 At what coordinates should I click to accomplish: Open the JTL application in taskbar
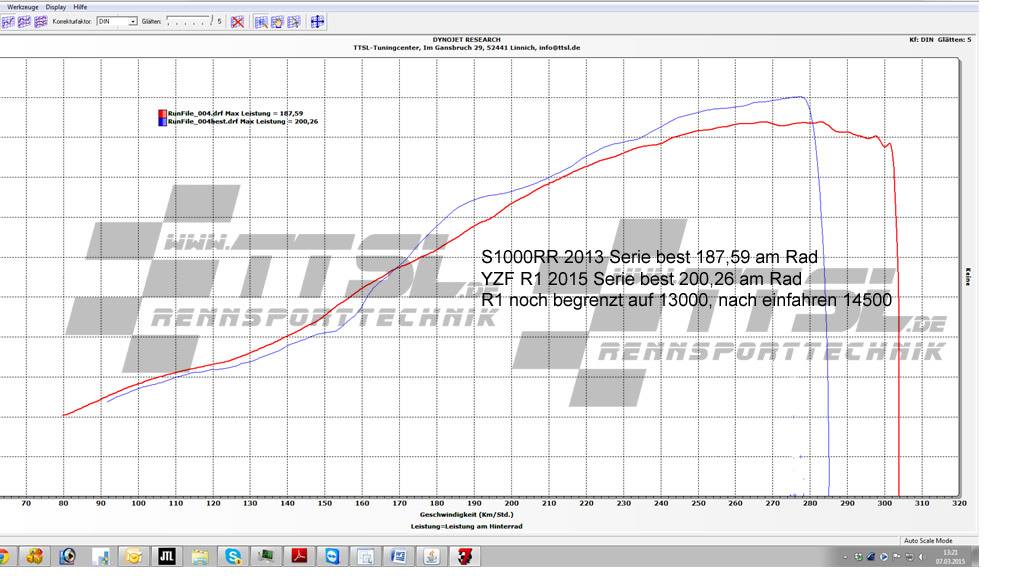coord(167,556)
